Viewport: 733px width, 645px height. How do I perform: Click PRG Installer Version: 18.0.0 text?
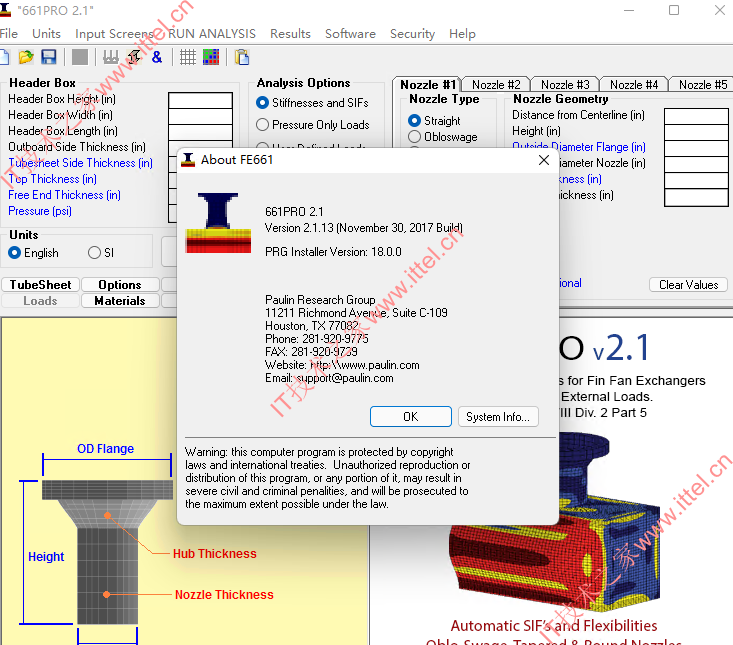[x=333, y=252]
